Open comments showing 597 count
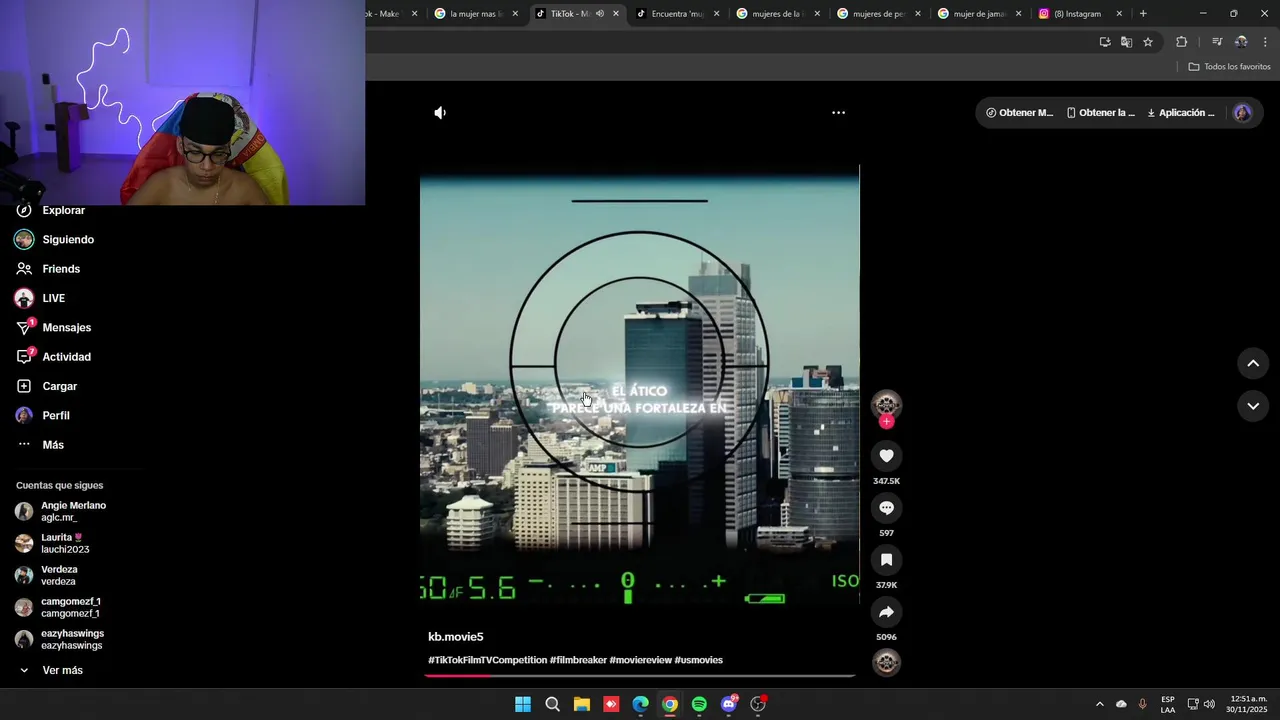Image resolution: width=1280 pixels, height=720 pixels. click(x=886, y=508)
